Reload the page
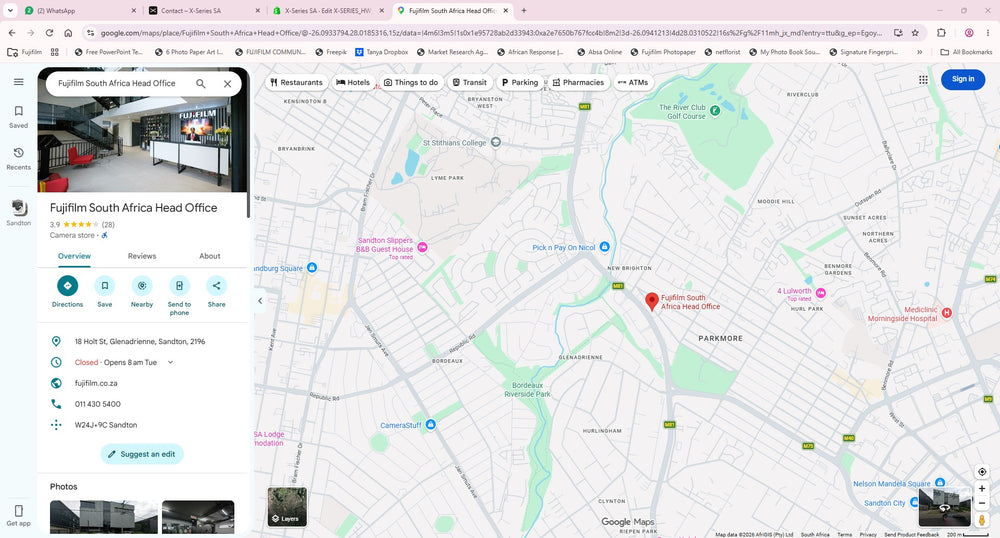Image resolution: width=1000 pixels, height=538 pixels. 49,33
